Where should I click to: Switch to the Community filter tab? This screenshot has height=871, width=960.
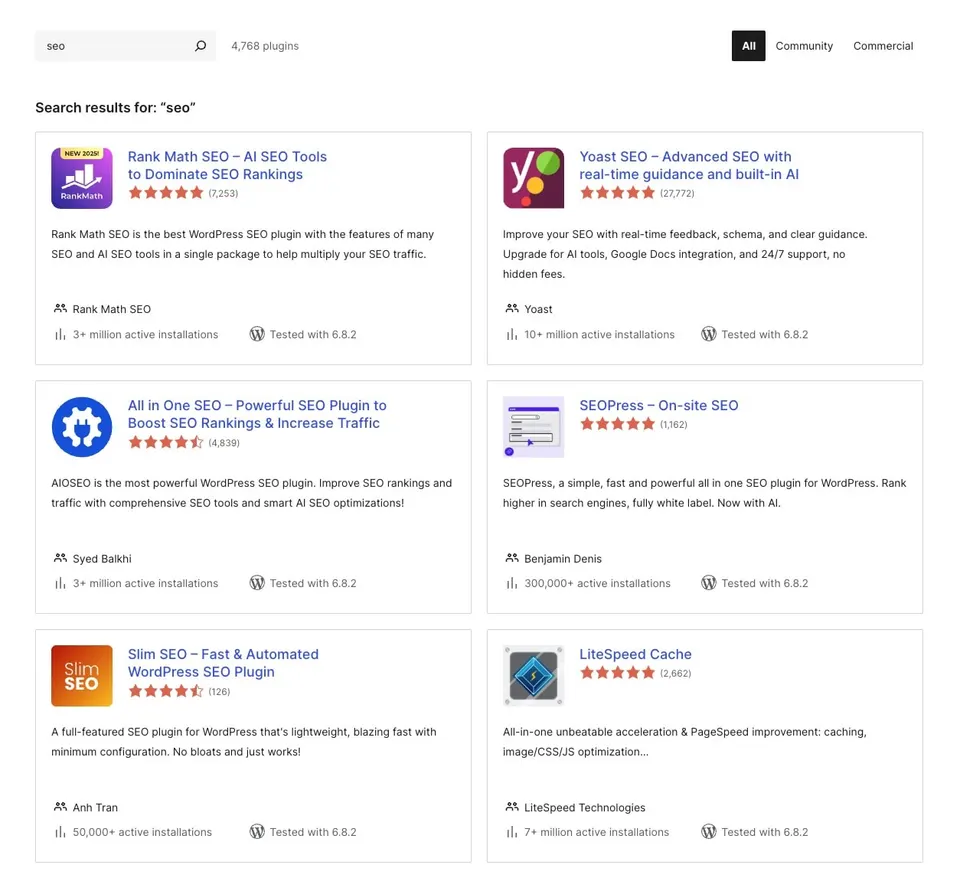804,46
